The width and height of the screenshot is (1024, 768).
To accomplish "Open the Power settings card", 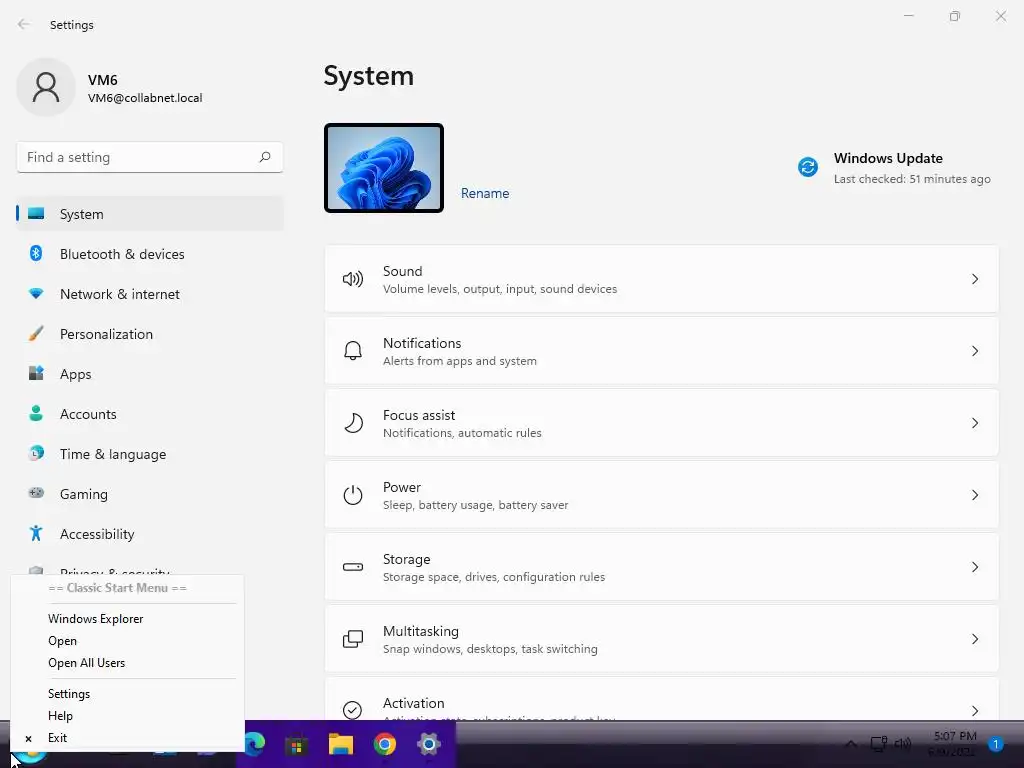I will (x=661, y=495).
